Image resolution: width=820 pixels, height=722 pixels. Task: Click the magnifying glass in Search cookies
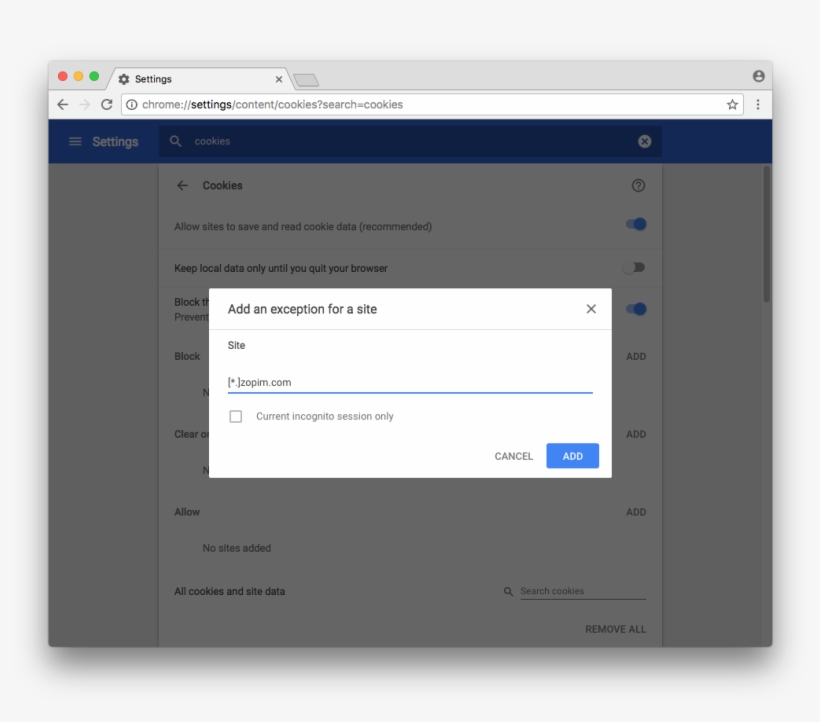508,591
